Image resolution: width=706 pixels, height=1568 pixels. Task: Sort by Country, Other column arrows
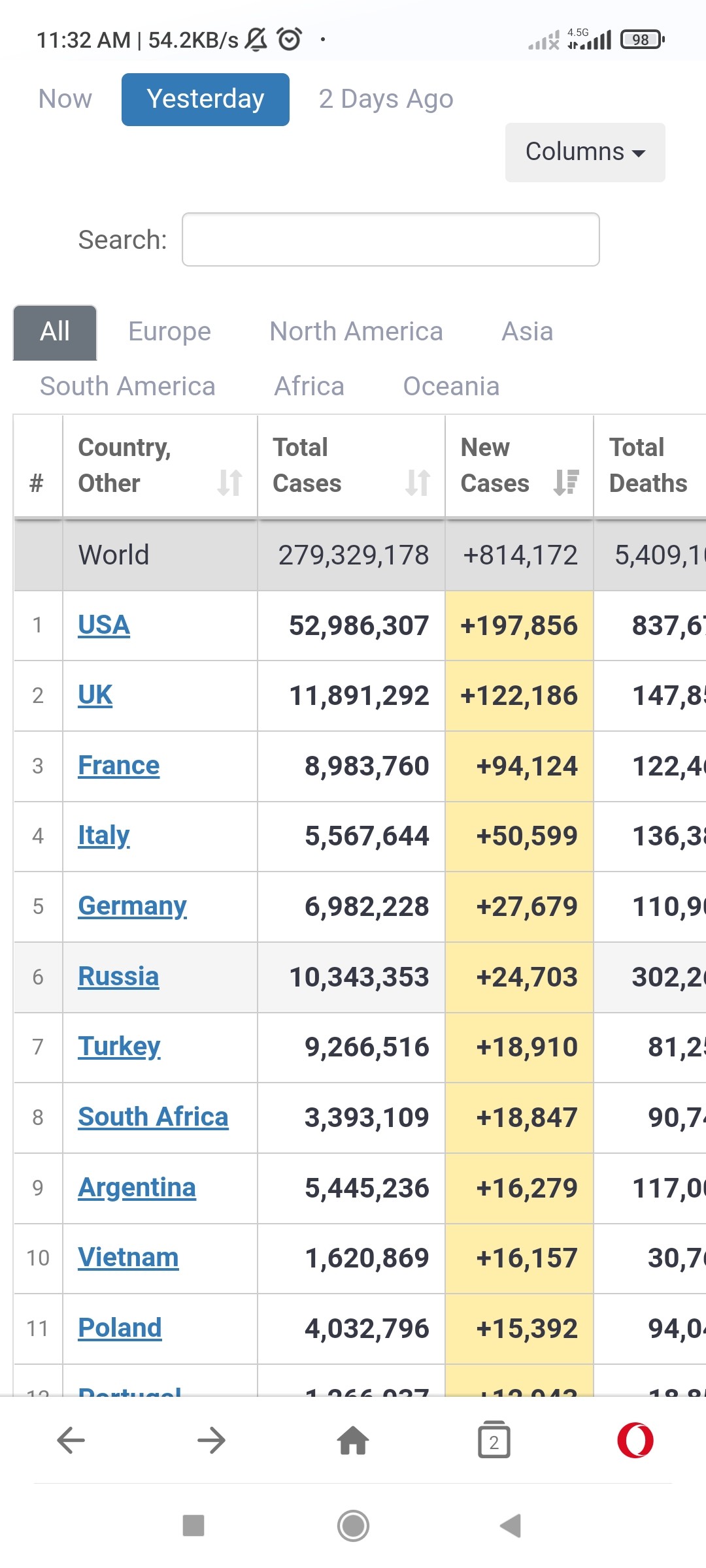click(229, 483)
